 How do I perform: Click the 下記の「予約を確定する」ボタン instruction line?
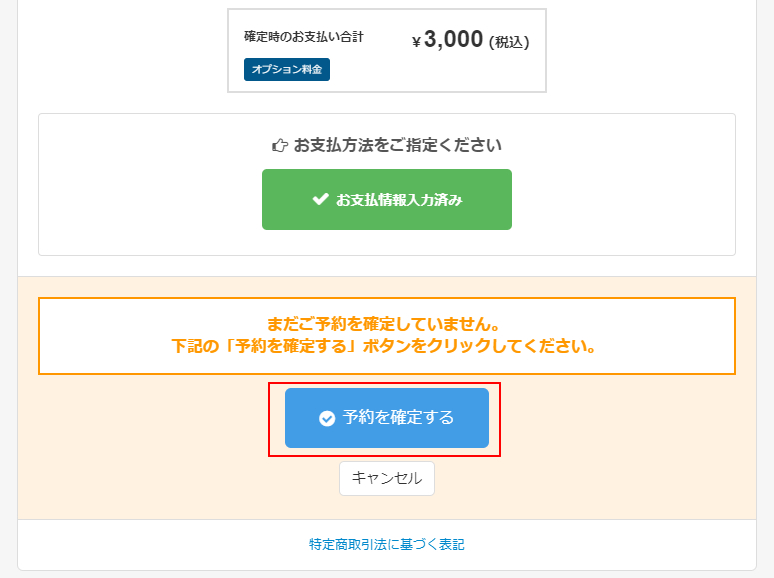point(386,348)
